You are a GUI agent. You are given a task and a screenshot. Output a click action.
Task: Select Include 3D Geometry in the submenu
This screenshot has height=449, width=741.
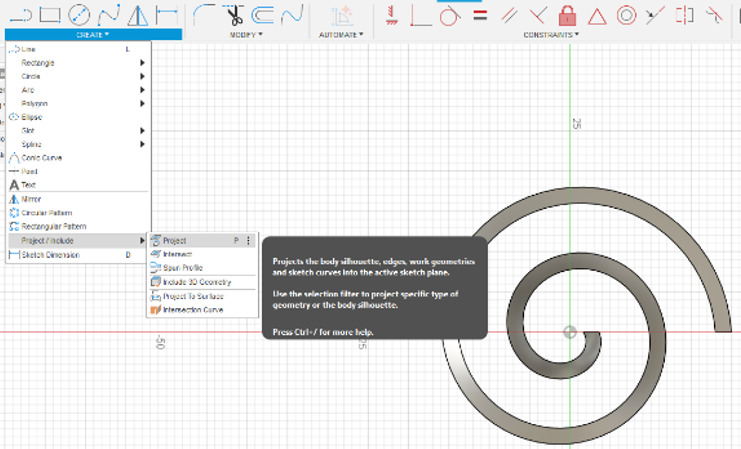point(202,282)
